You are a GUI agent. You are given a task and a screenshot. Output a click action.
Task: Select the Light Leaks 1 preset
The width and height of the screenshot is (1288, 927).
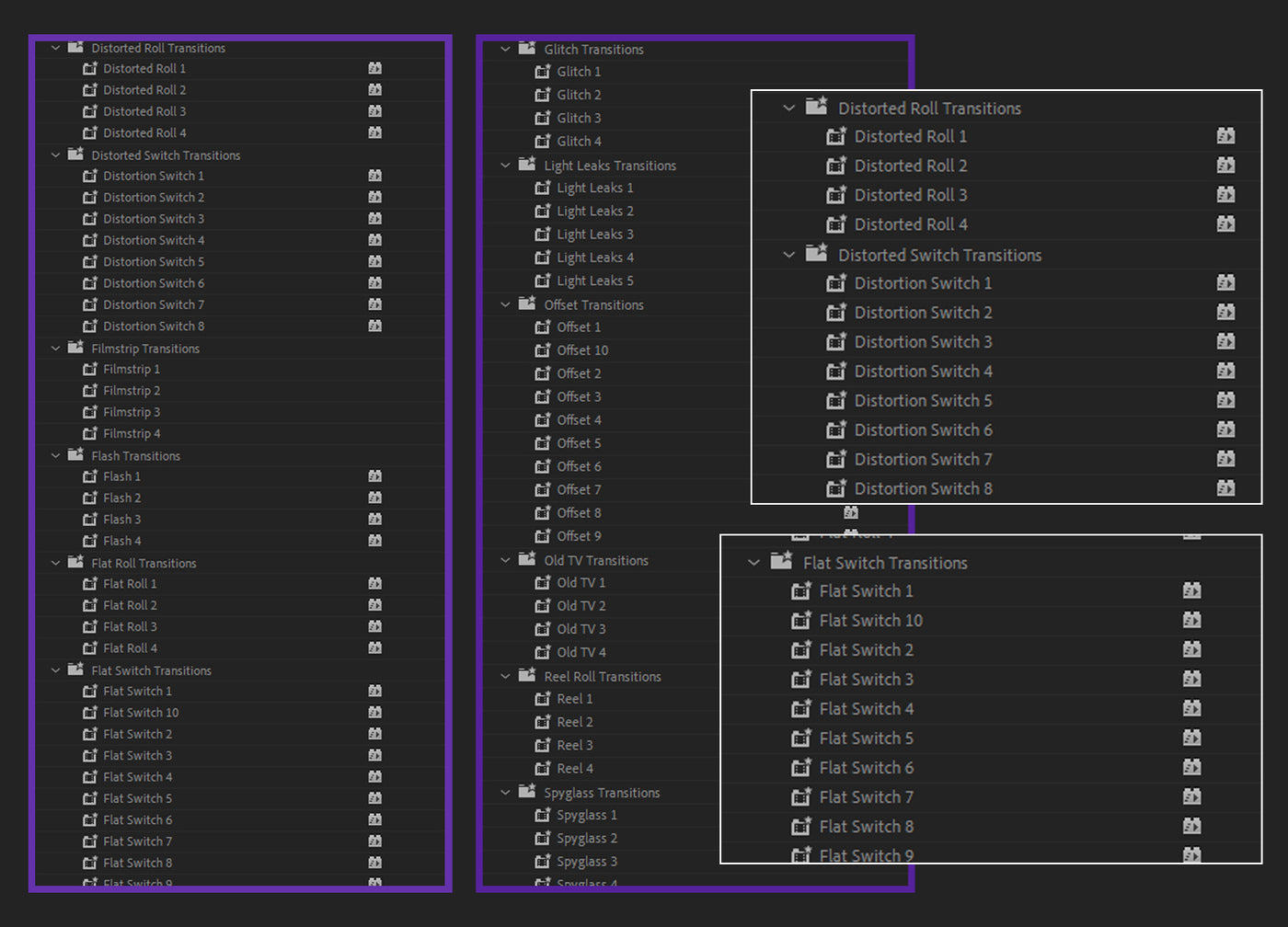[595, 188]
